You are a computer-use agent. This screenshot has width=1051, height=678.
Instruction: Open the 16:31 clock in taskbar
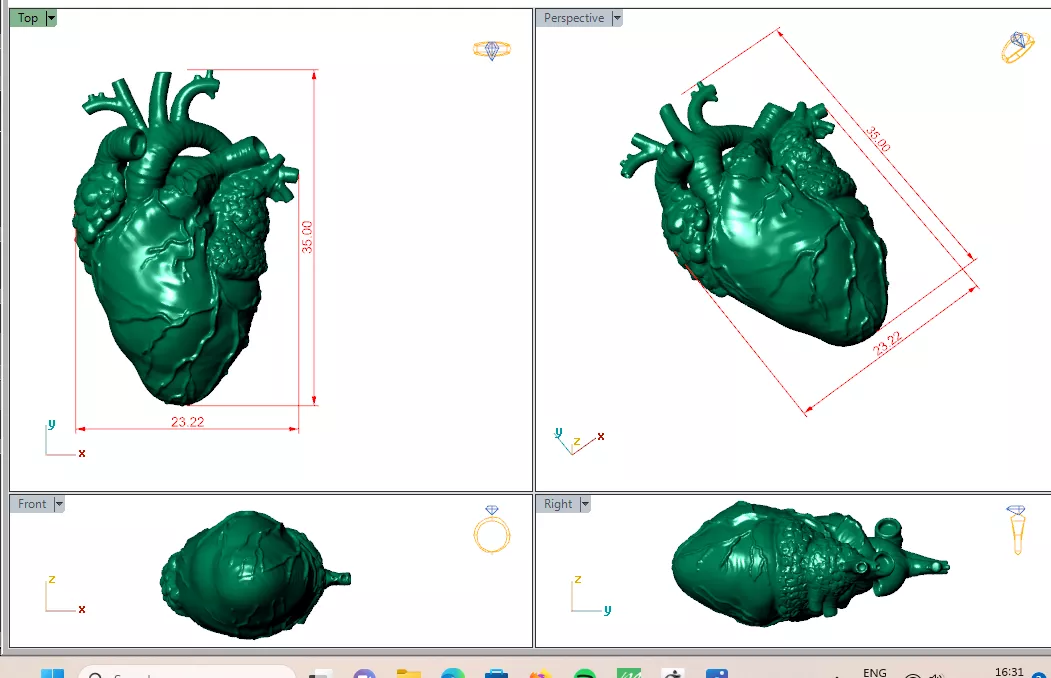click(1009, 671)
